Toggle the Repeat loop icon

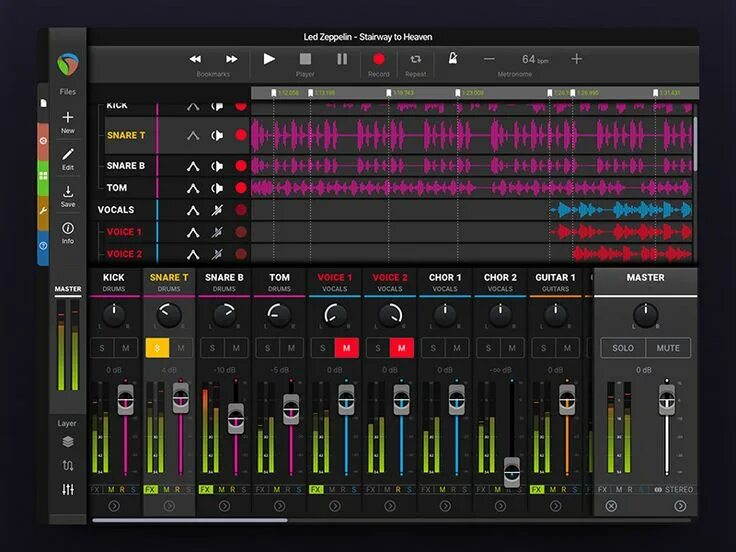(x=415, y=59)
